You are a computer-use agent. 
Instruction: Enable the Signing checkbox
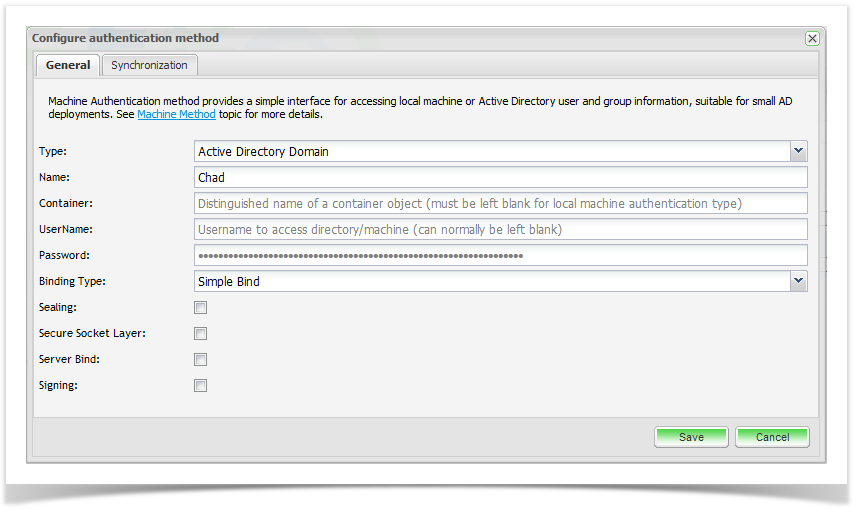coord(201,386)
